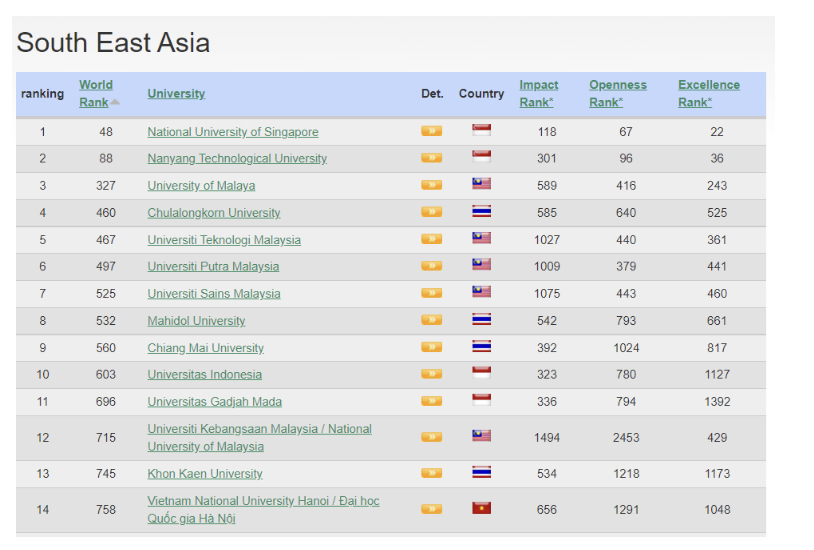This screenshot has width=814, height=550.
Task: Click Singapore flag in National University of Singapore row
Action: 481,130
